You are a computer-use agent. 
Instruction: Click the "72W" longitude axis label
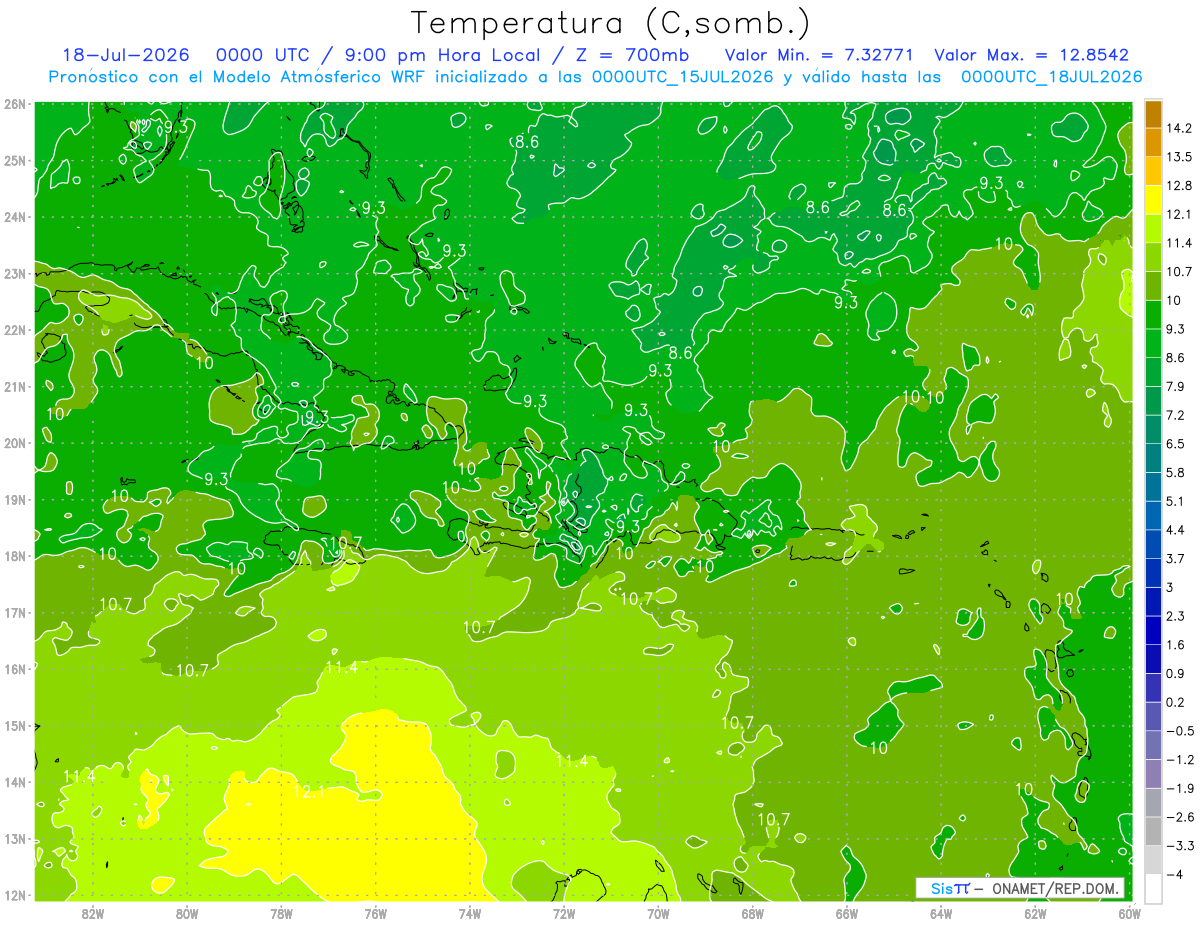tap(564, 913)
